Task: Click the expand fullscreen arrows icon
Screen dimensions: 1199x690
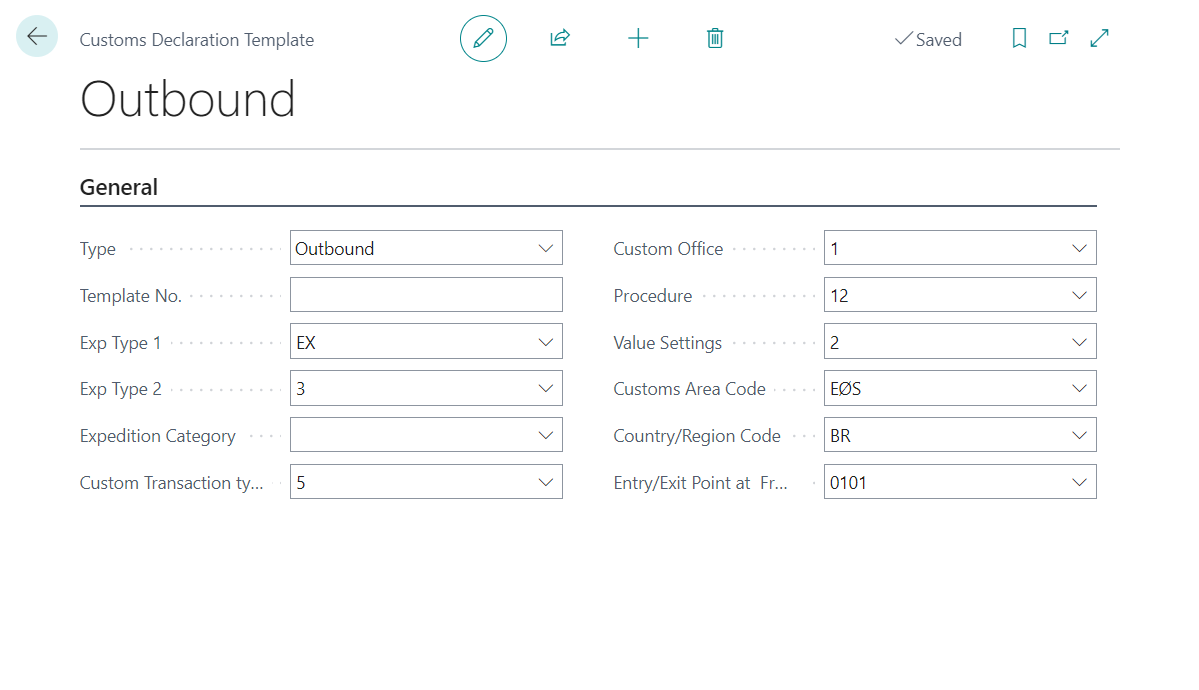Action: pyautogui.click(x=1100, y=39)
